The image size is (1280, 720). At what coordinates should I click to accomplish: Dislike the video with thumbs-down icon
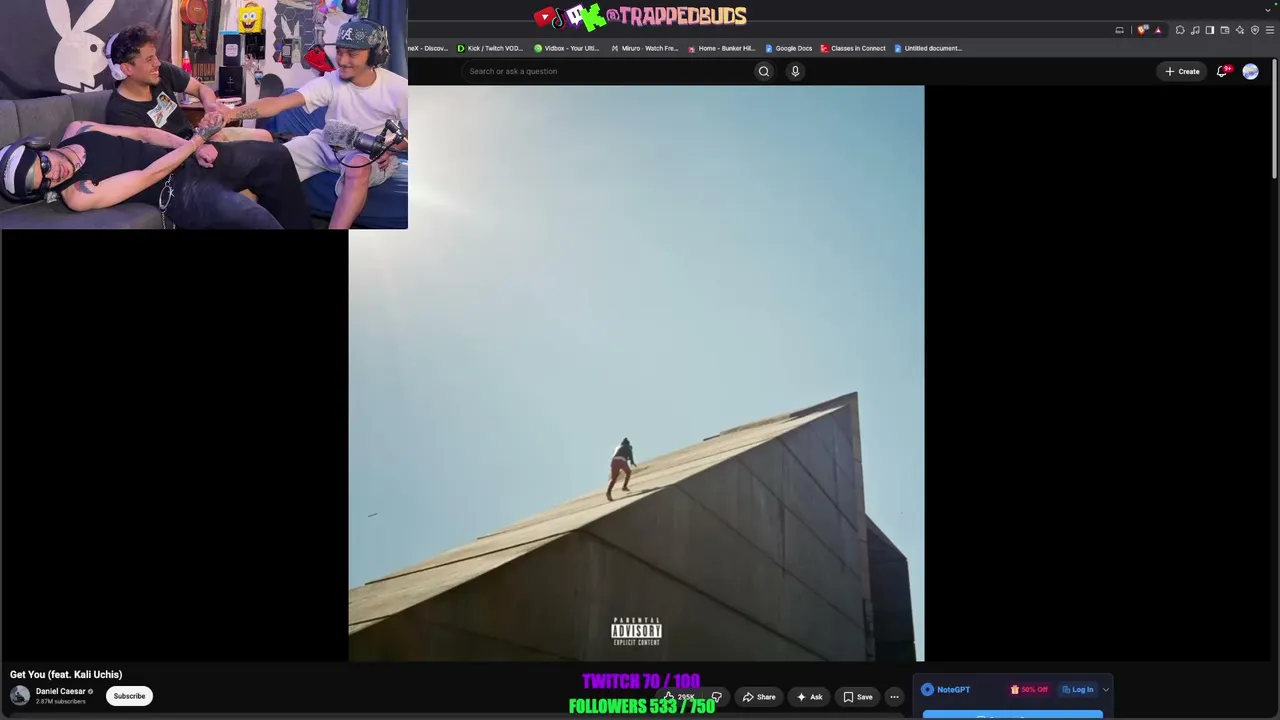click(x=716, y=697)
